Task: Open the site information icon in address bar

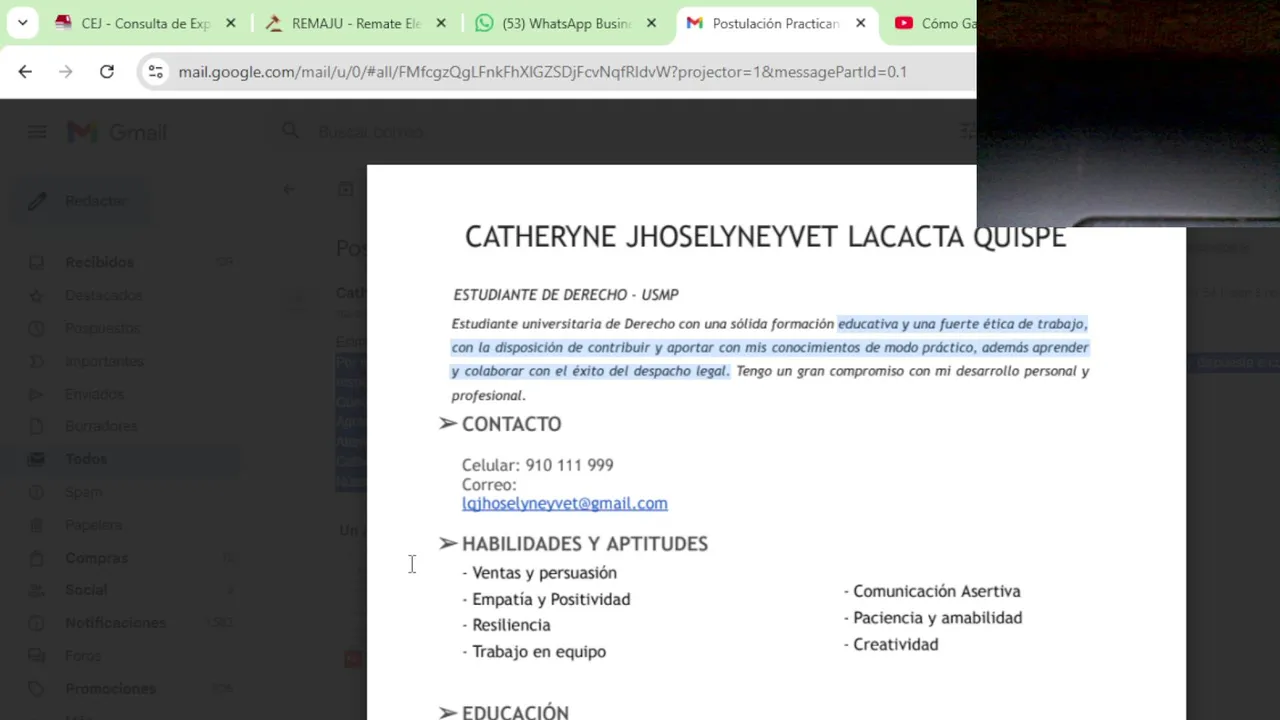Action: [155, 71]
